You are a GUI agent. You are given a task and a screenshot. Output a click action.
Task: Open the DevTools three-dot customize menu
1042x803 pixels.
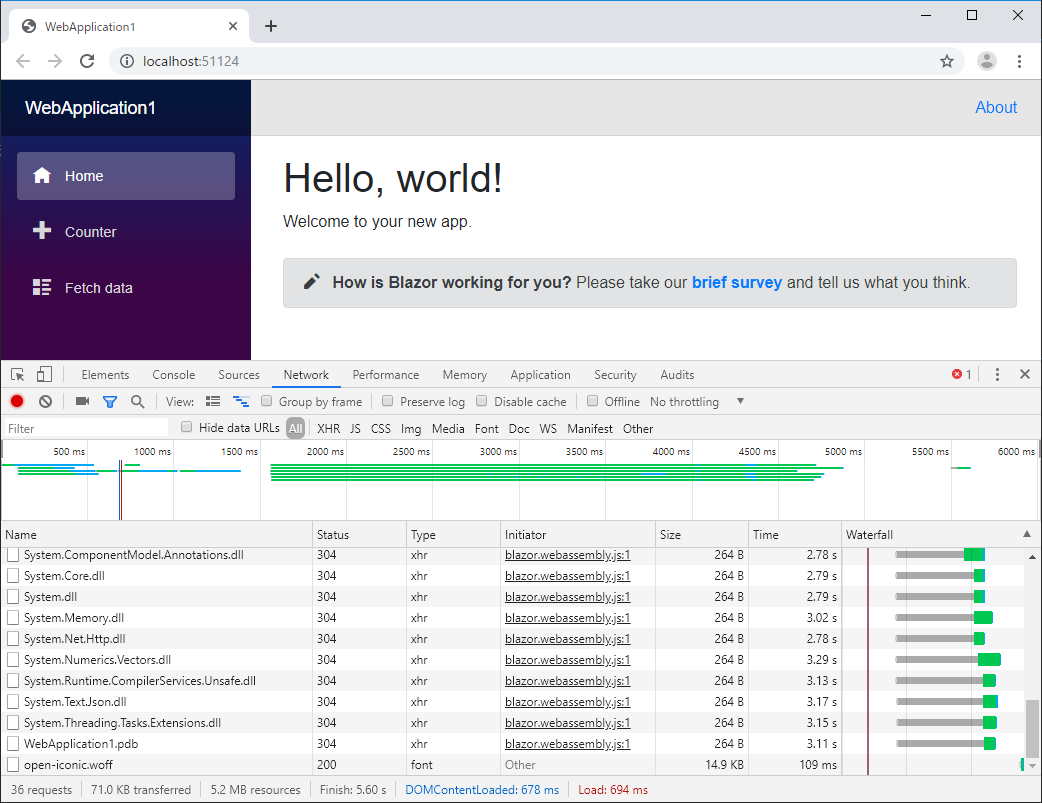[997, 375]
